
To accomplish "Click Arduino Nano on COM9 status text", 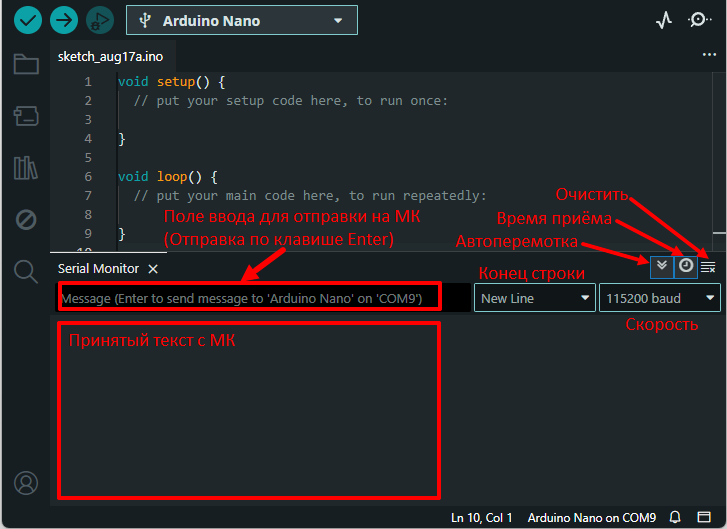I will tap(592, 517).
